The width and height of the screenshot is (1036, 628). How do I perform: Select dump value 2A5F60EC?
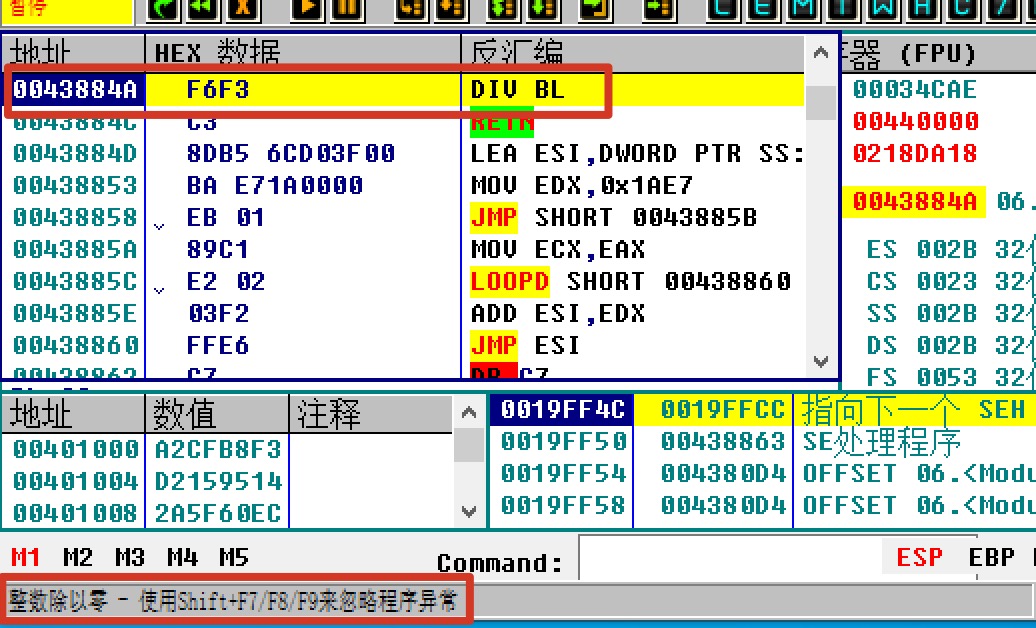click(x=218, y=513)
